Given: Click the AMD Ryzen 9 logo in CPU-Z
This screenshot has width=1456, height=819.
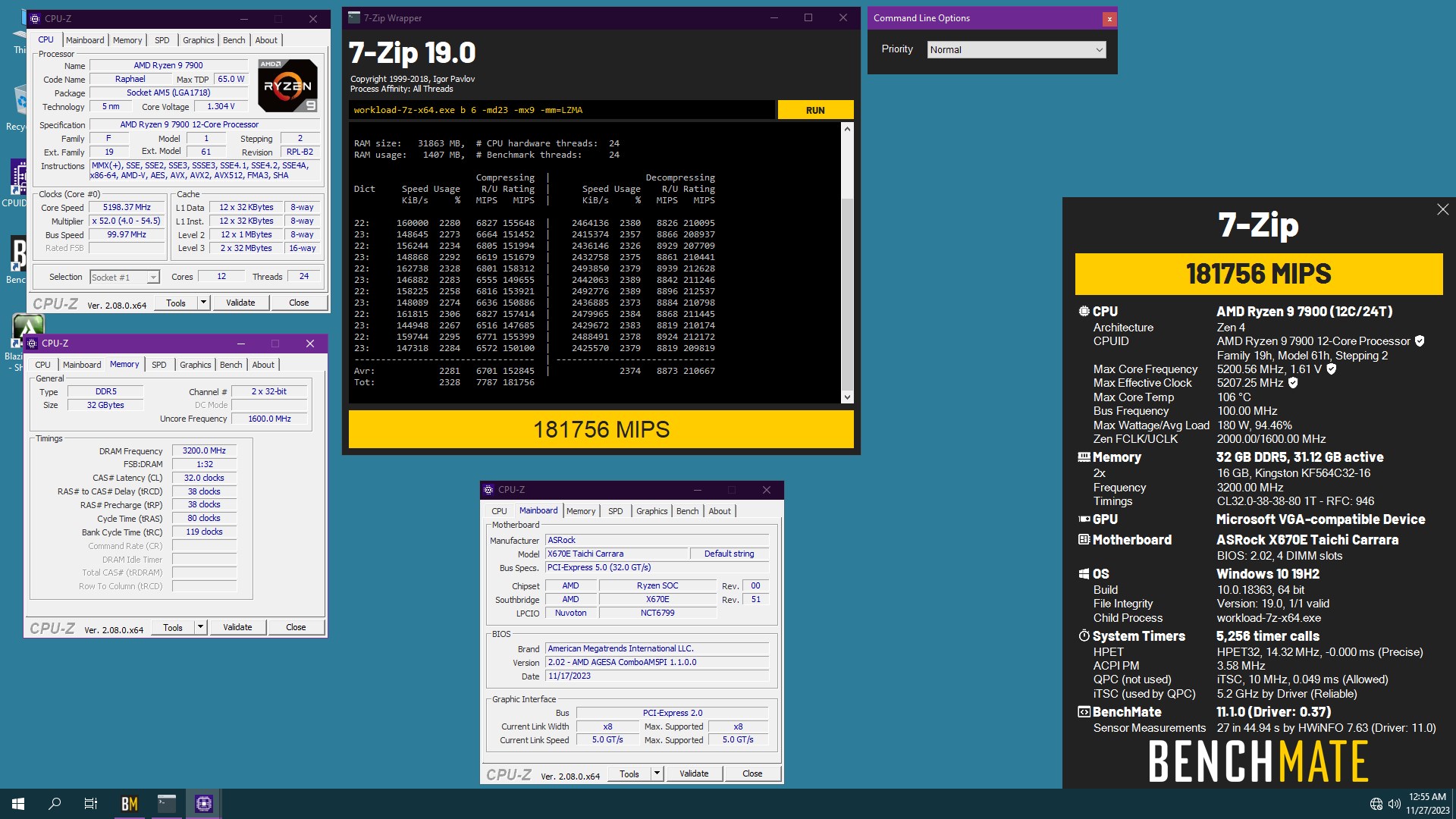Looking at the screenshot, I should pyautogui.click(x=287, y=85).
